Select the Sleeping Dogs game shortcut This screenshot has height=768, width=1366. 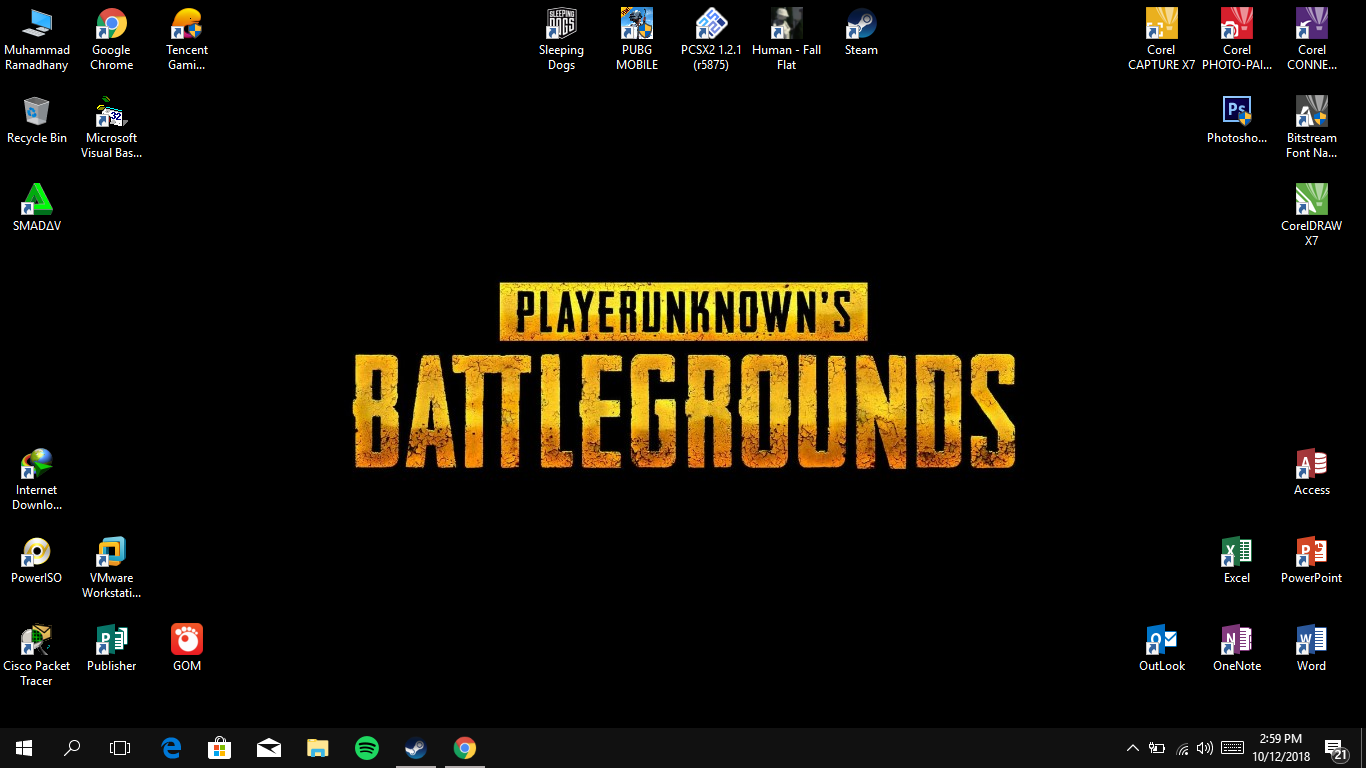point(561,40)
